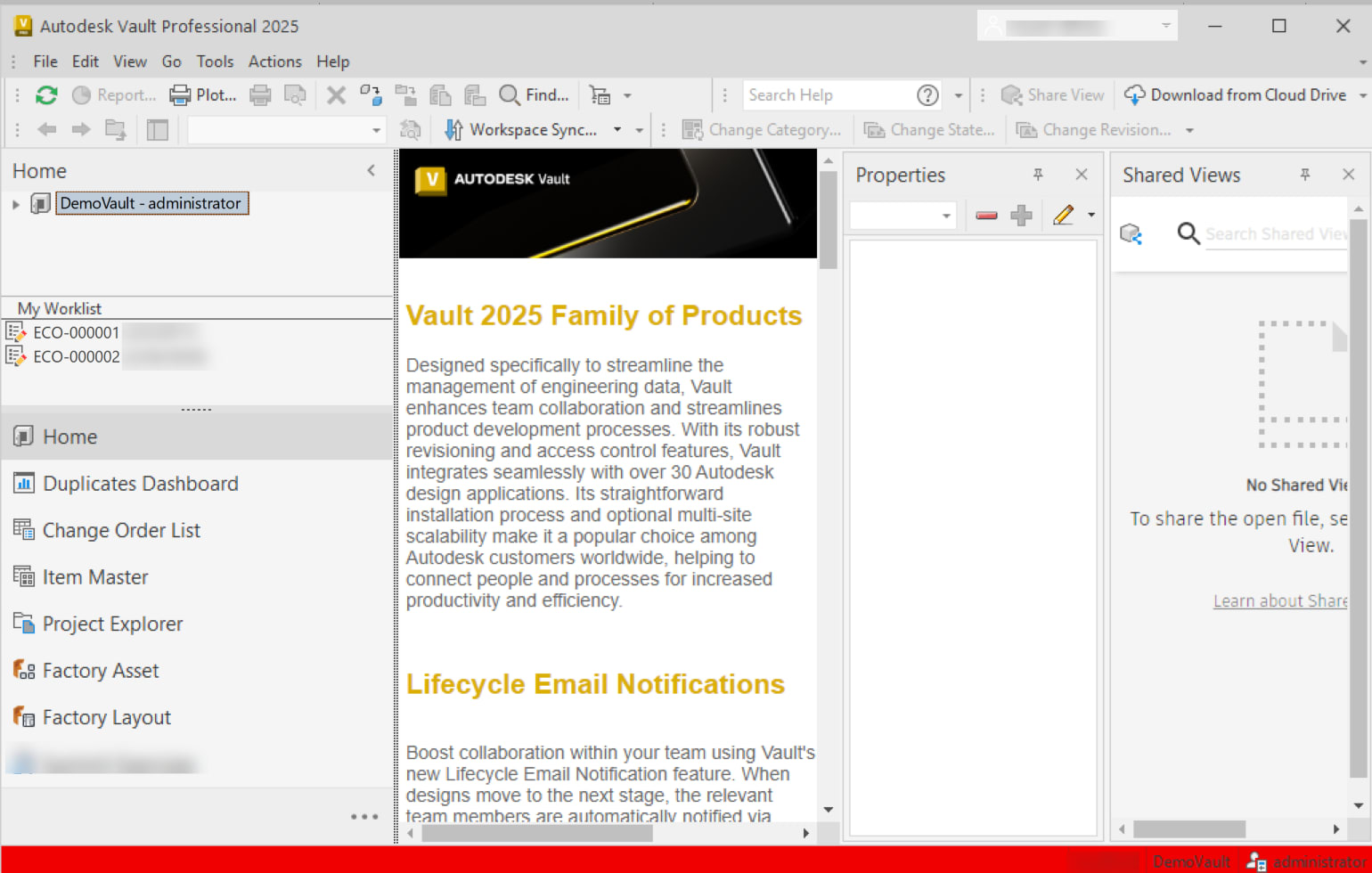
Task: Click Workspace Sync button
Action: 522,130
